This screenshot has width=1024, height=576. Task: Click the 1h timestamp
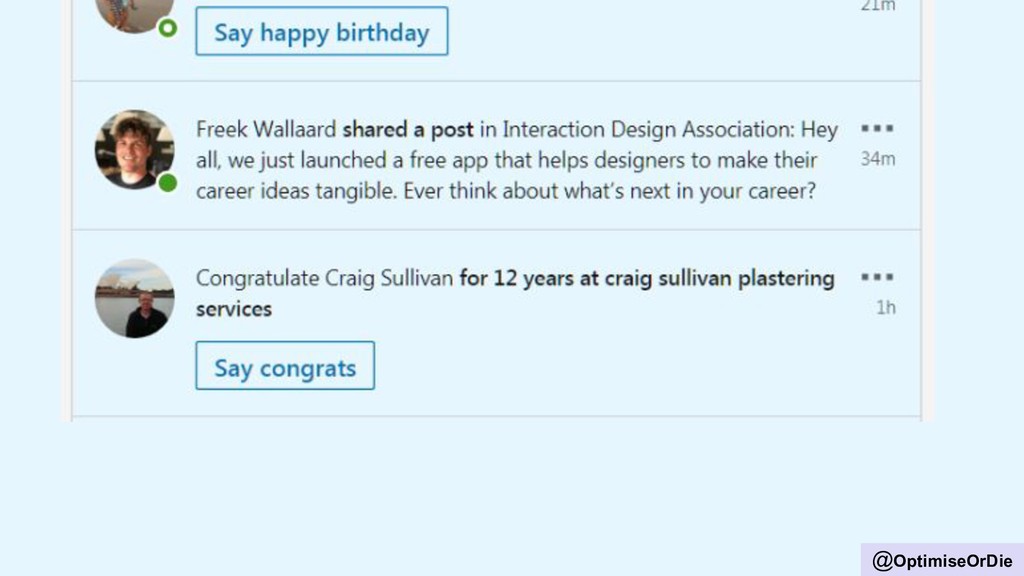click(886, 307)
